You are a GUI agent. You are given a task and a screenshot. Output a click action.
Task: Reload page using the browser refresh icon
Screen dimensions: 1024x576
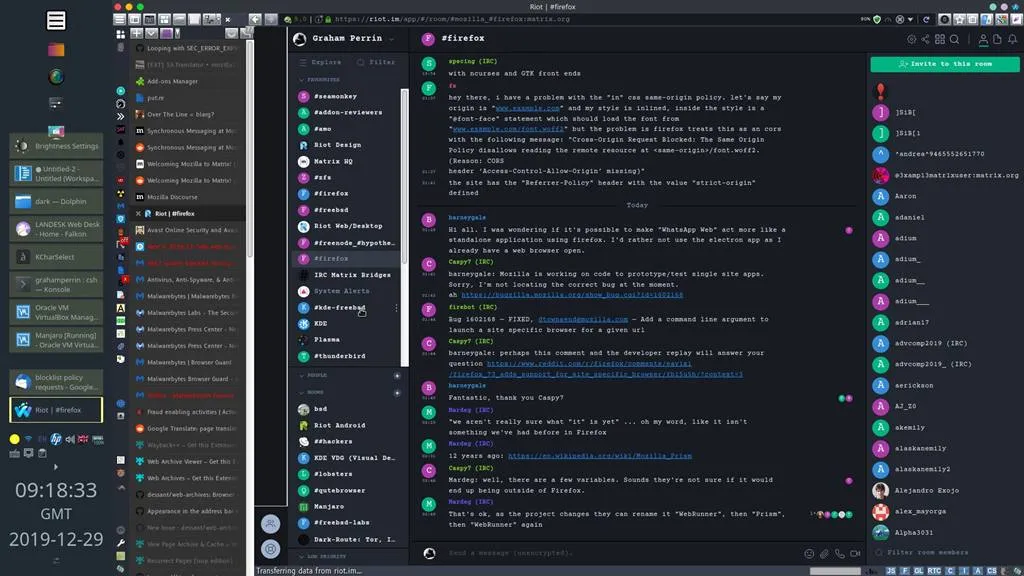pos(926,20)
